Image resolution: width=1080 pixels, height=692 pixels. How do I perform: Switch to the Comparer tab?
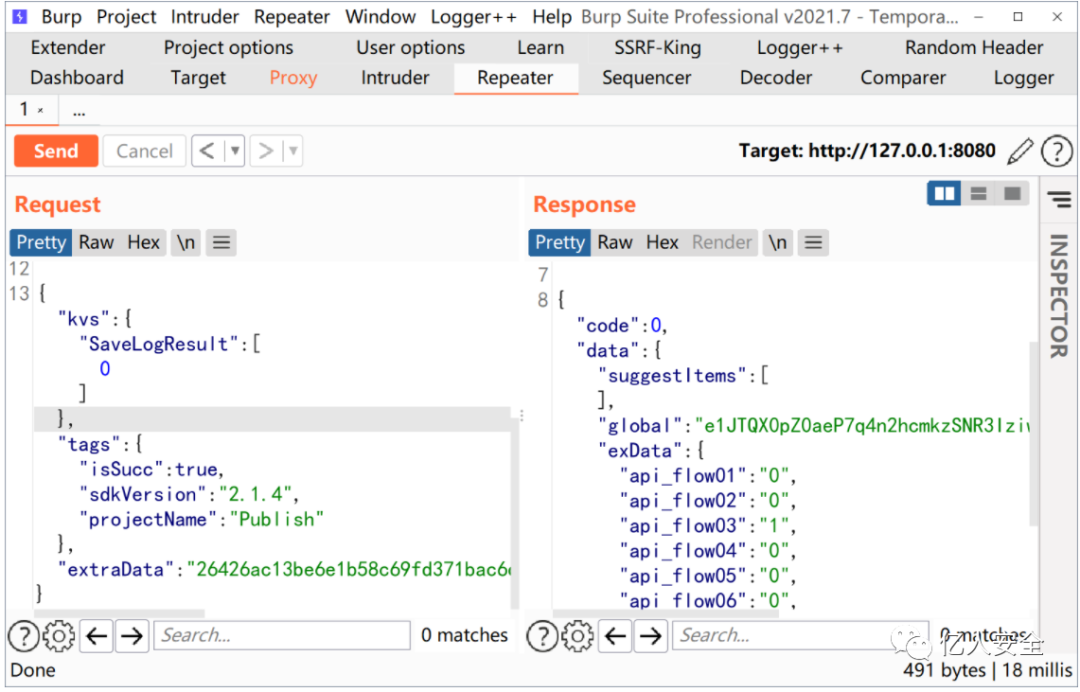[x=902, y=78]
